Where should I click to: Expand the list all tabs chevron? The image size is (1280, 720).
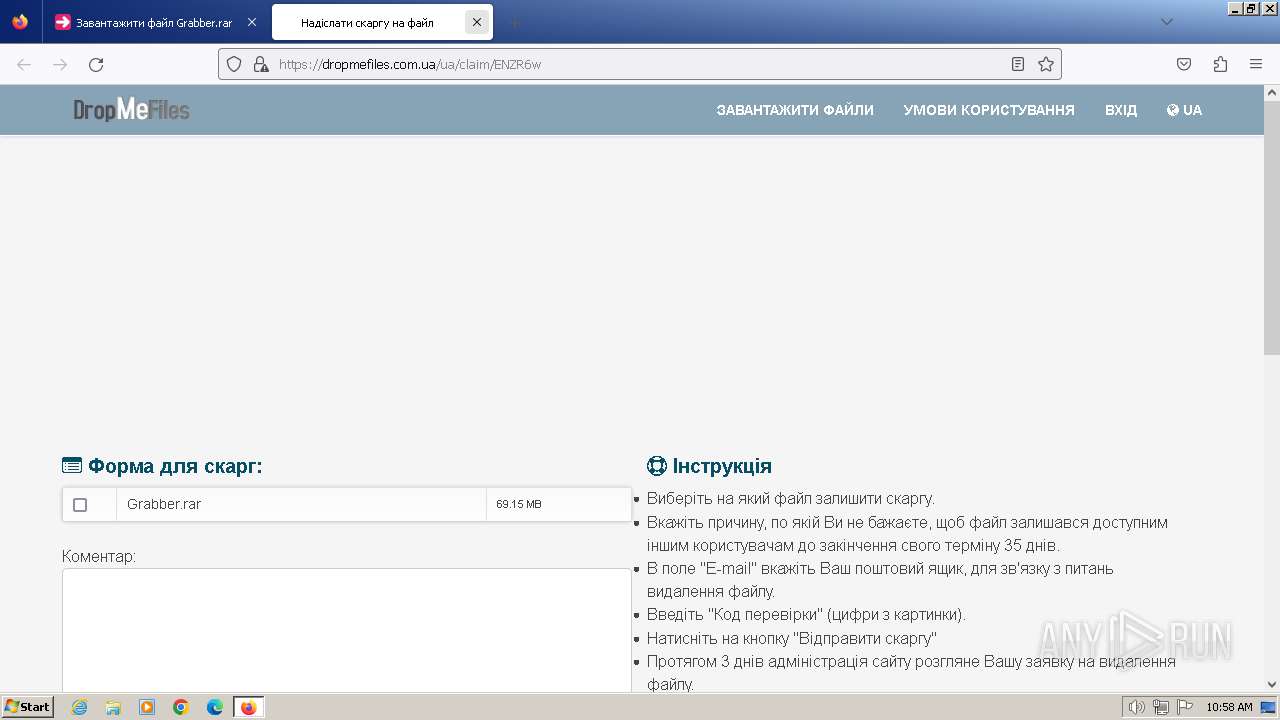(1167, 22)
